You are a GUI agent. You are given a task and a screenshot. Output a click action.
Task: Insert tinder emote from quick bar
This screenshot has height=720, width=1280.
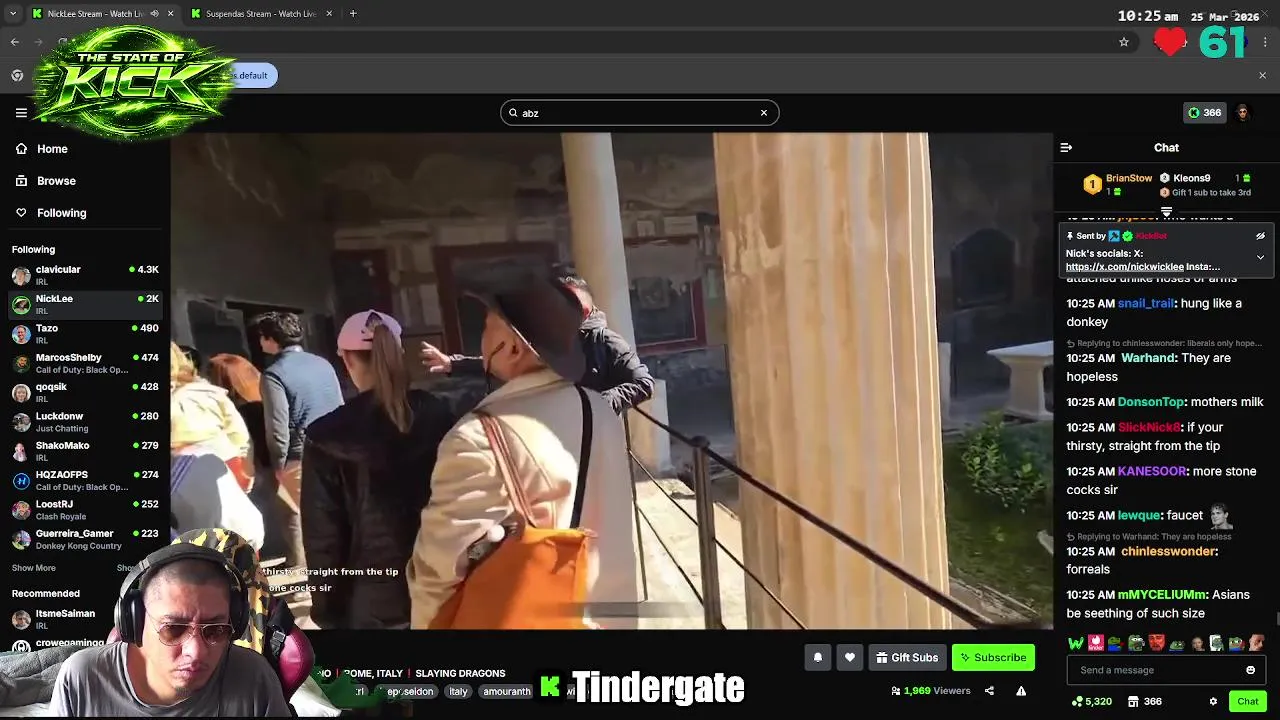(1096, 643)
